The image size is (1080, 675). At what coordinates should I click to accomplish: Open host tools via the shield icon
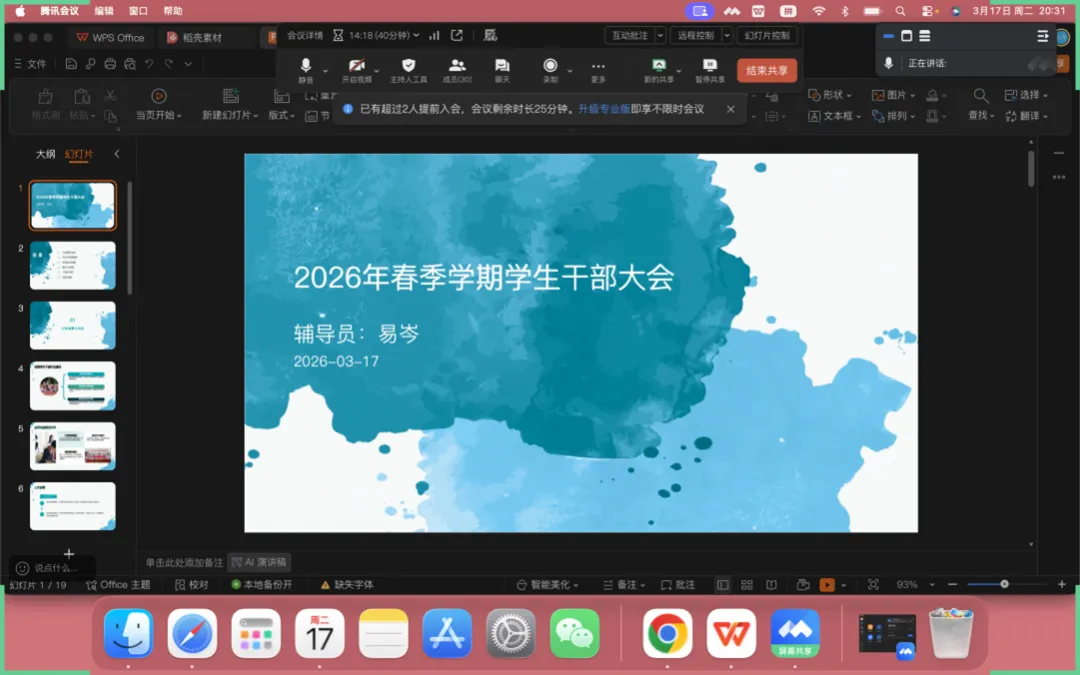coord(408,70)
